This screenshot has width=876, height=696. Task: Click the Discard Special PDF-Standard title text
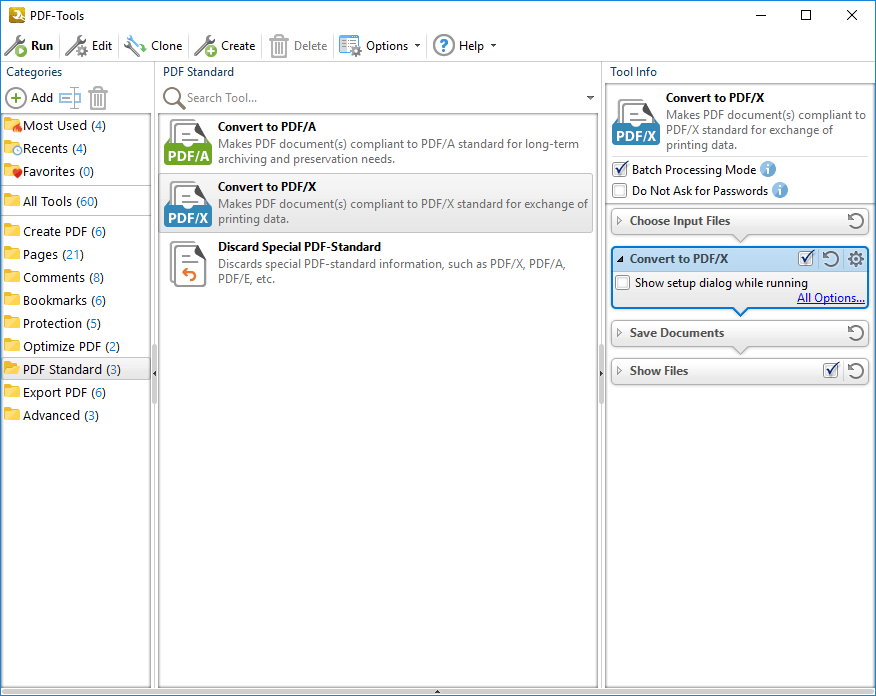pos(299,247)
